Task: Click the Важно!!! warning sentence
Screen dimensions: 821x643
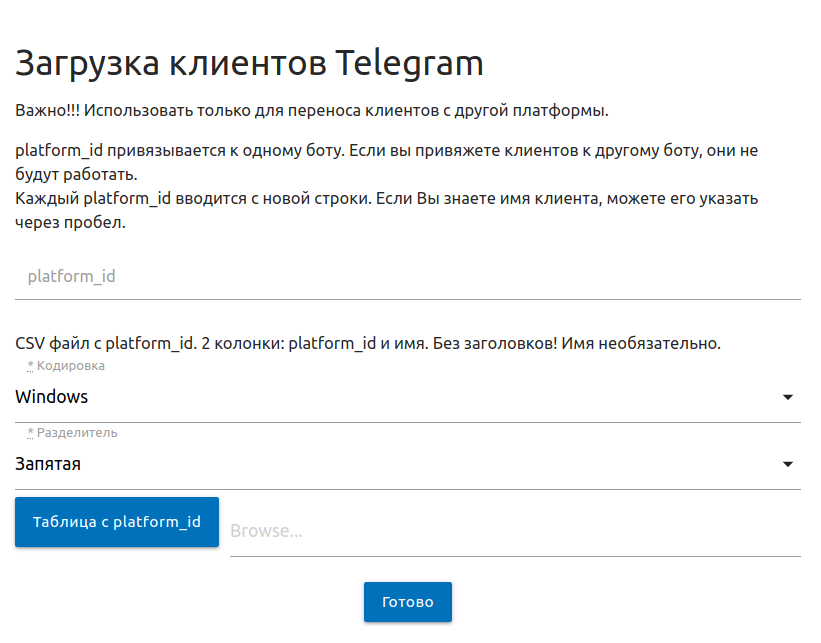Action: coord(312,111)
